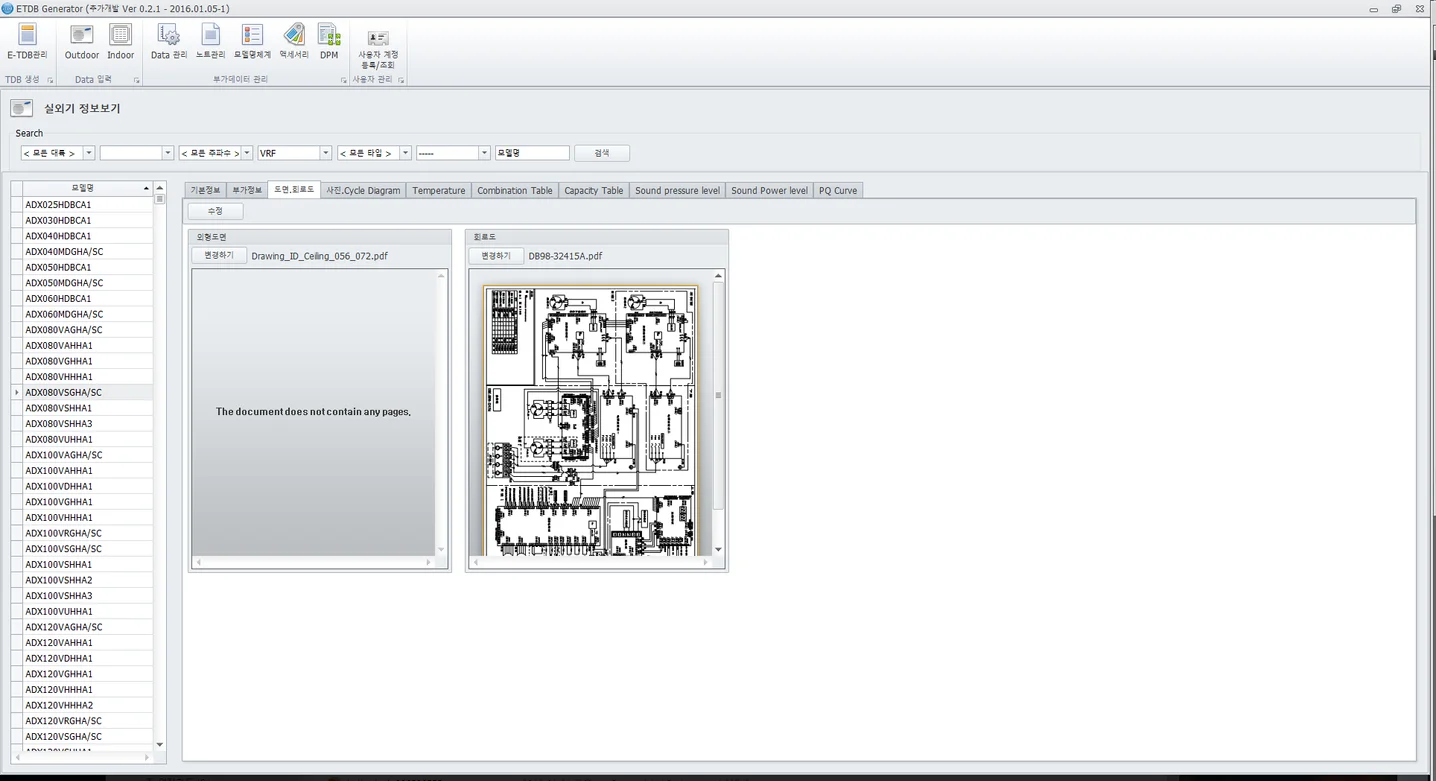Switch to the Sound Power level tab
The width and height of the screenshot is (1436, 781).
point(769,190)
